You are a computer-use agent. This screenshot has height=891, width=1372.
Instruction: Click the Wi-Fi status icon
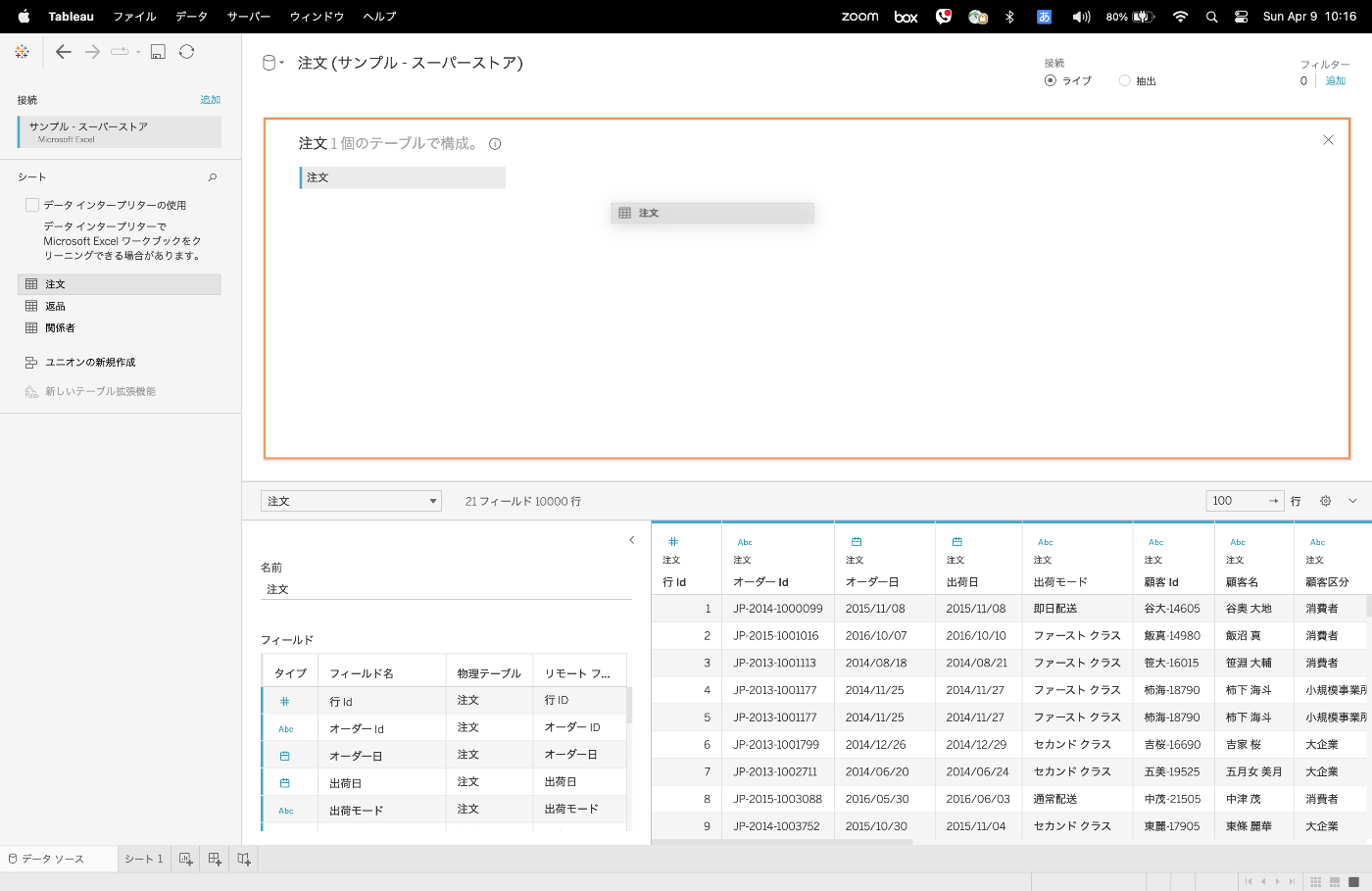1180,17
